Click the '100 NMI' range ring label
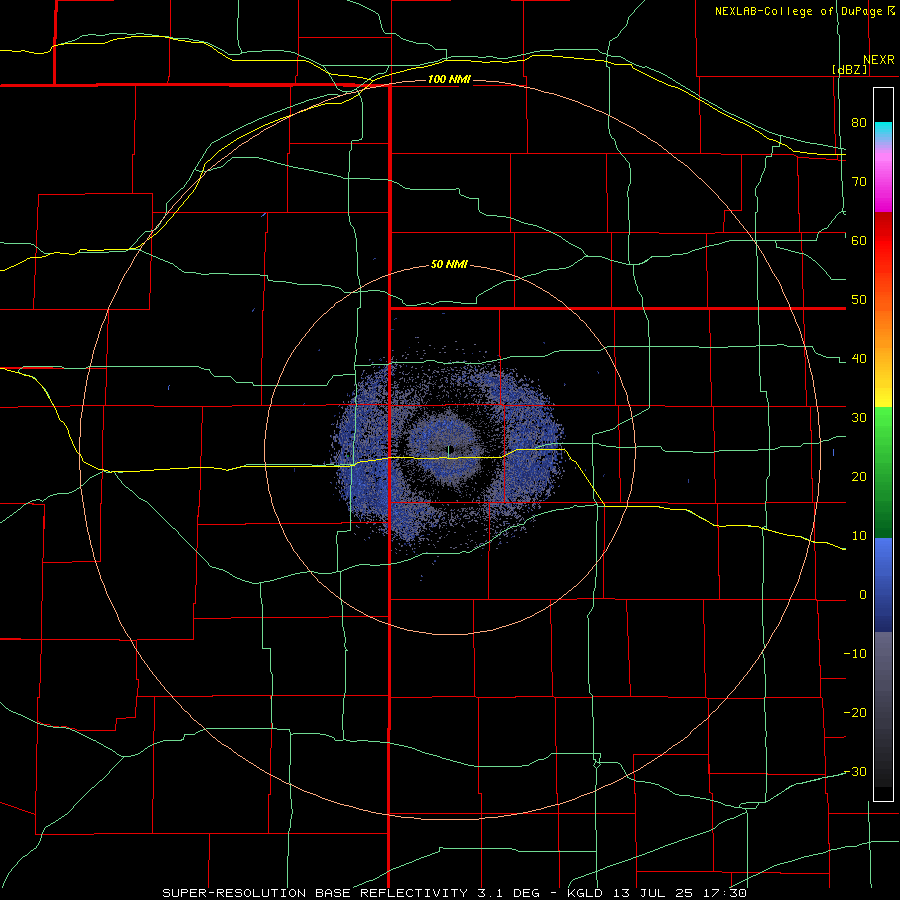The width and height of the screenshot is (900, 900). pos(449,79)
